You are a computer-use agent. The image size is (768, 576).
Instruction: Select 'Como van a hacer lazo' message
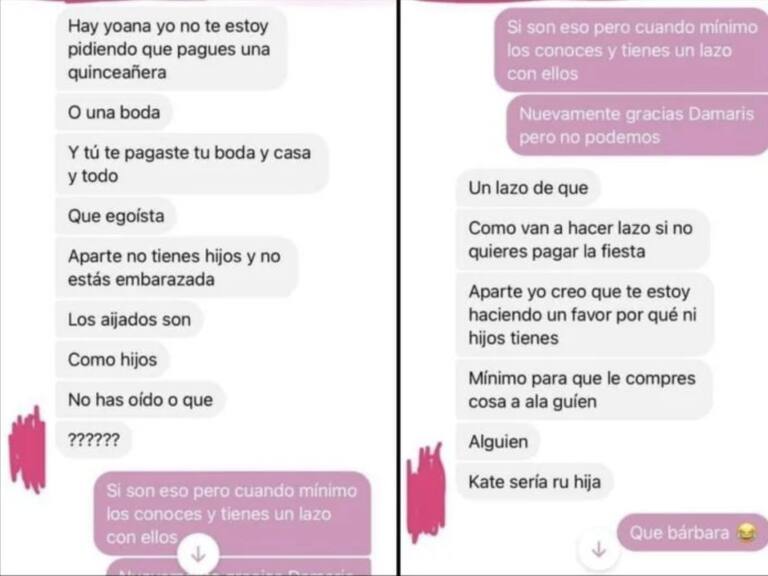pos(582,240)
